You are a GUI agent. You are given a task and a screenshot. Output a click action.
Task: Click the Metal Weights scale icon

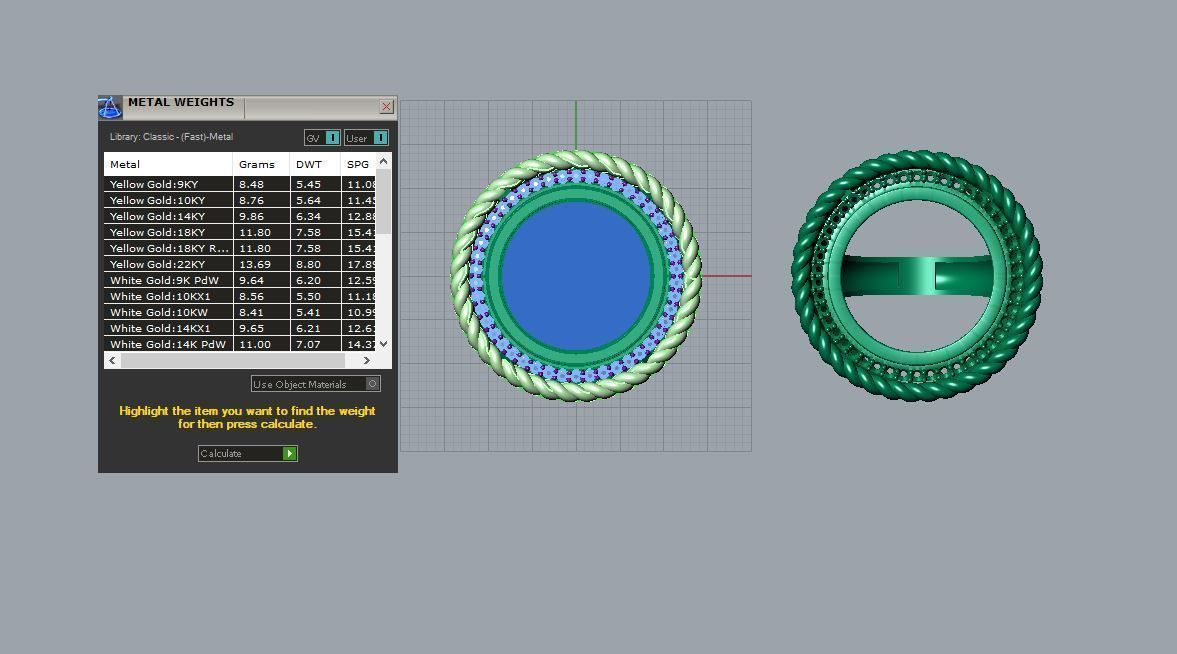[x=110, y=107]
